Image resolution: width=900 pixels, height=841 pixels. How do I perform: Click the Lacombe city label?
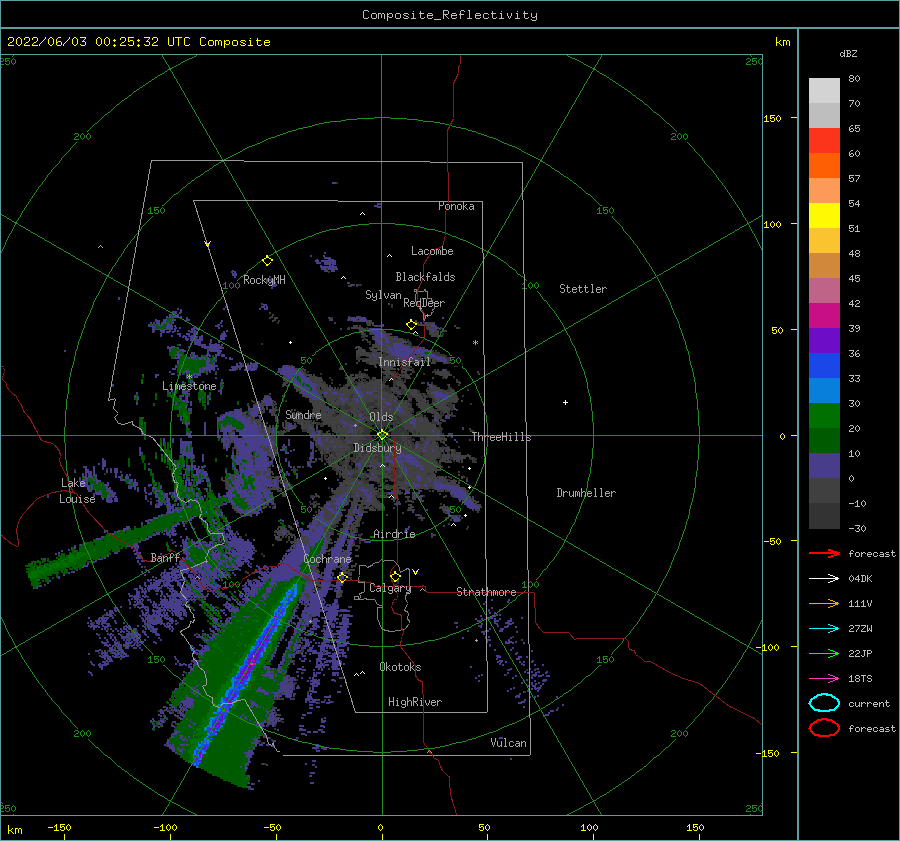pyautogui.click(x=432, y=251)
